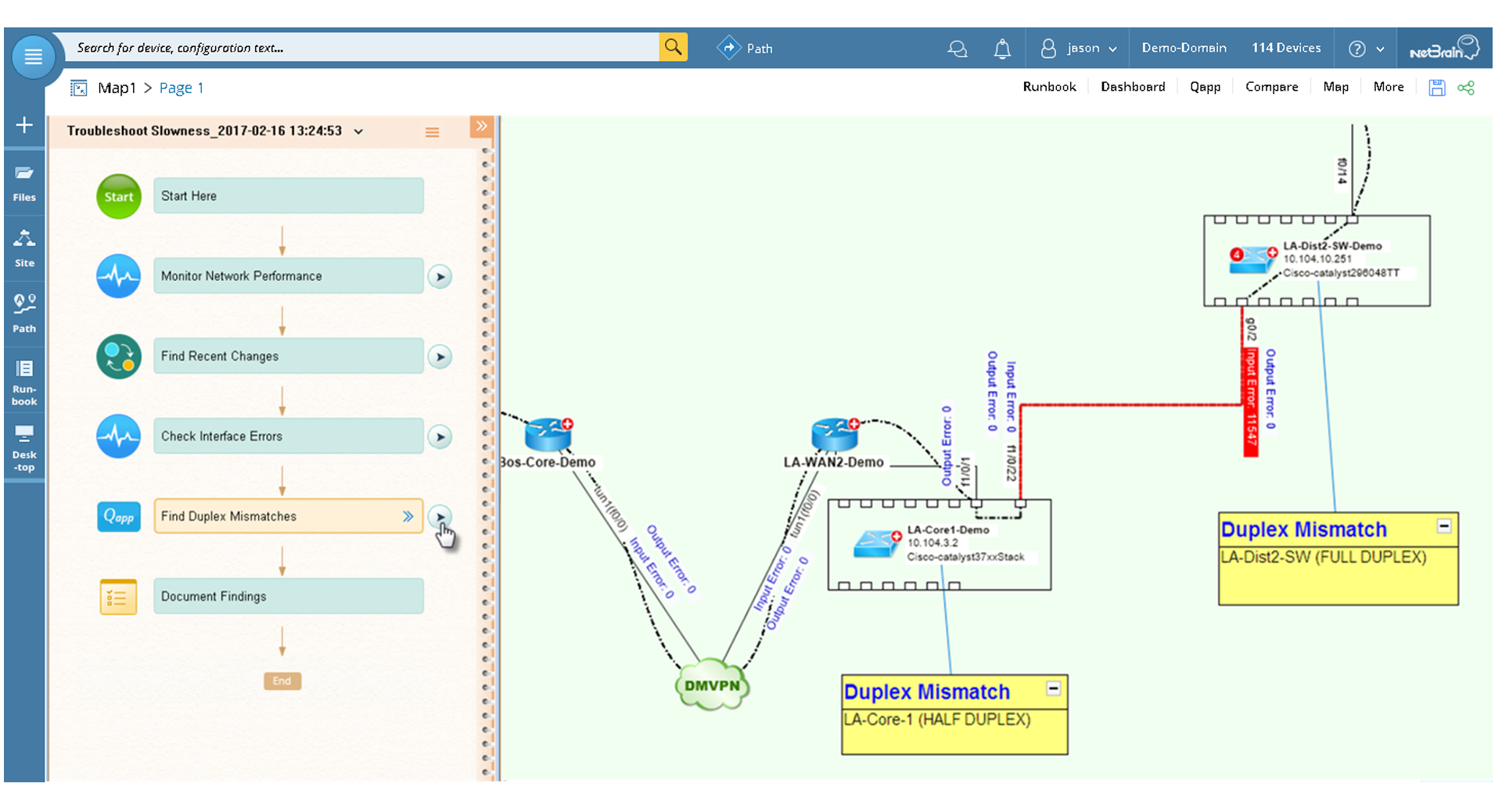Run the Find Duplex Mismatches step
The image size is (1502, 812).
[440, 516]
